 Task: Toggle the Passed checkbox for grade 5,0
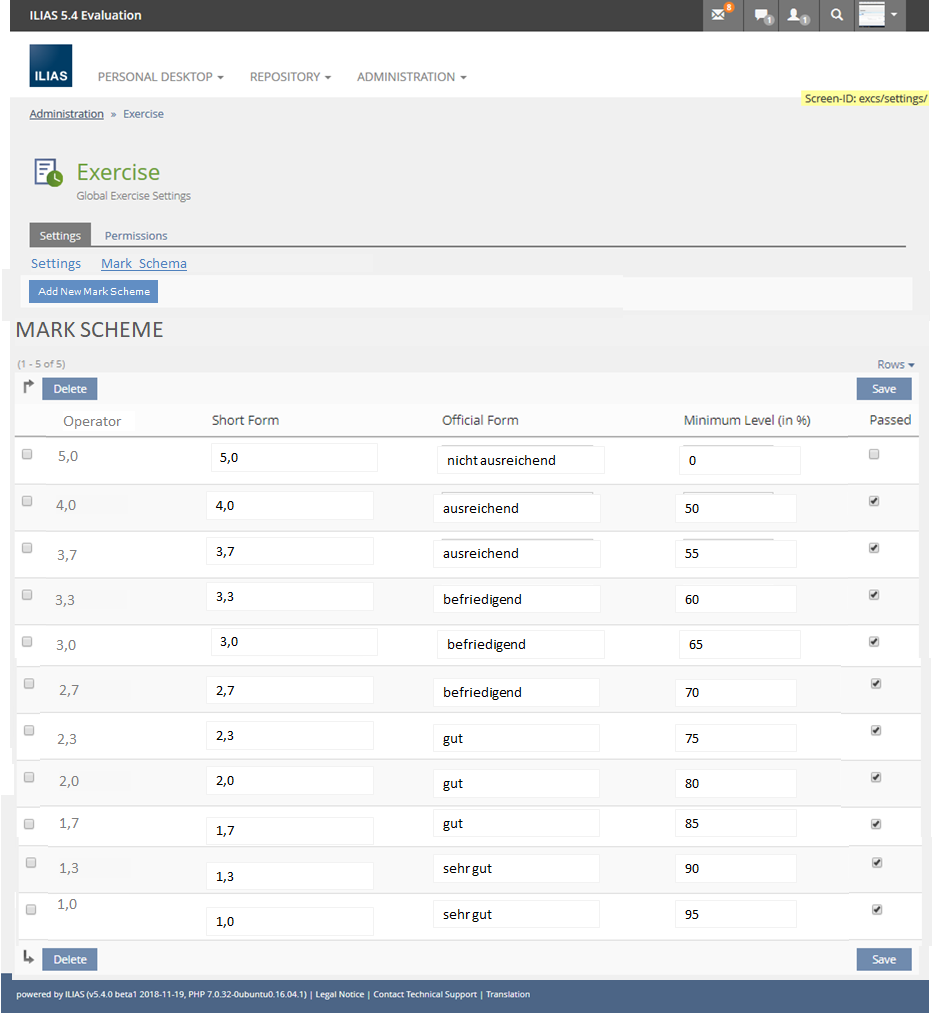(874, 454)
